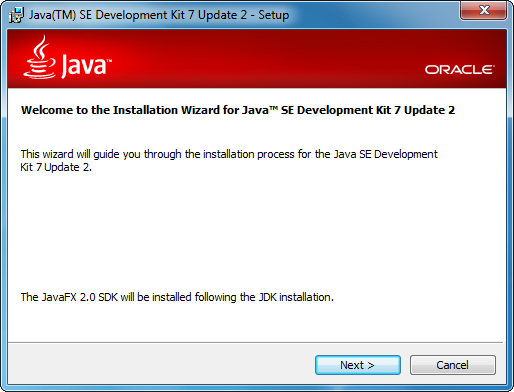This screenshot has height=392, width=514.
Task: Open the installer icon system menu
Action: point(16,15)
